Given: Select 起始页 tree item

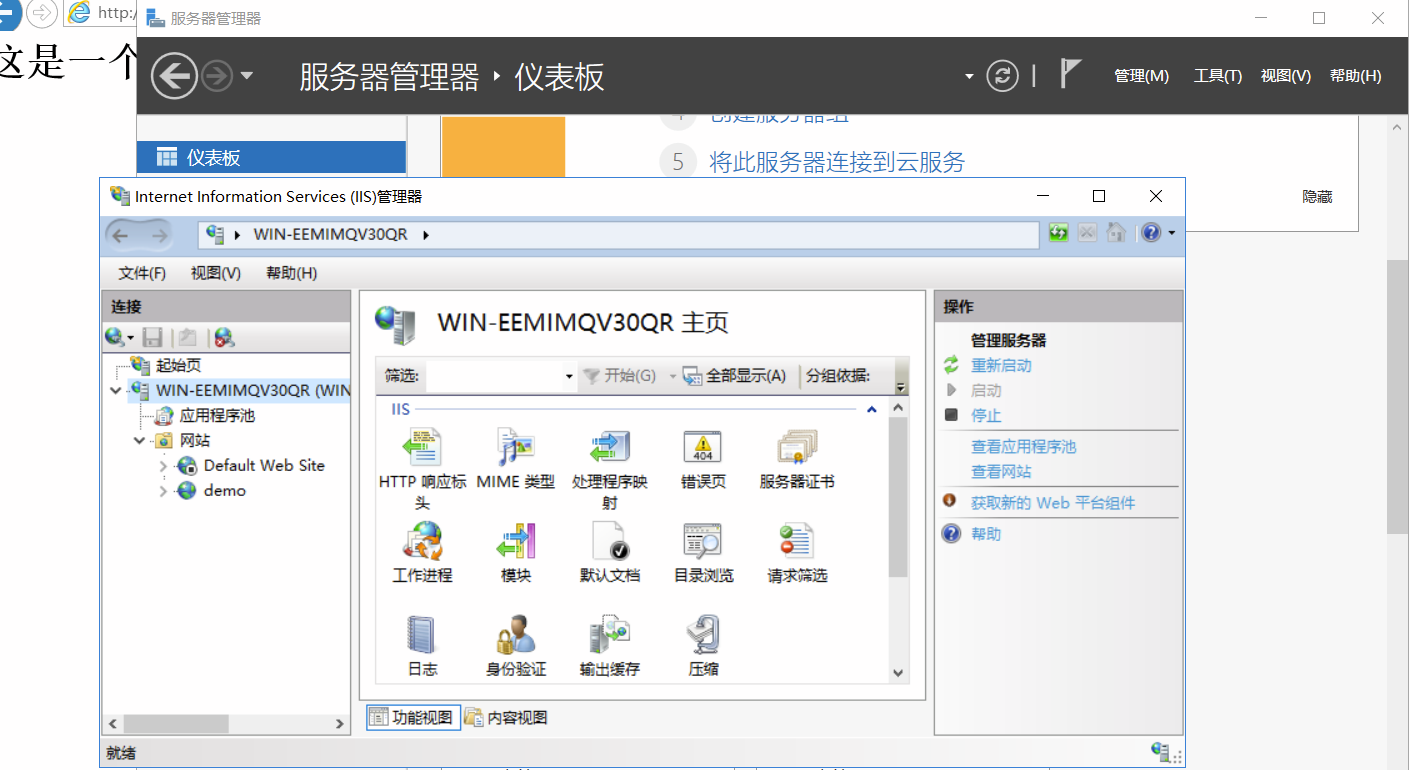Looking at the screenshot, I should (178, 366).
